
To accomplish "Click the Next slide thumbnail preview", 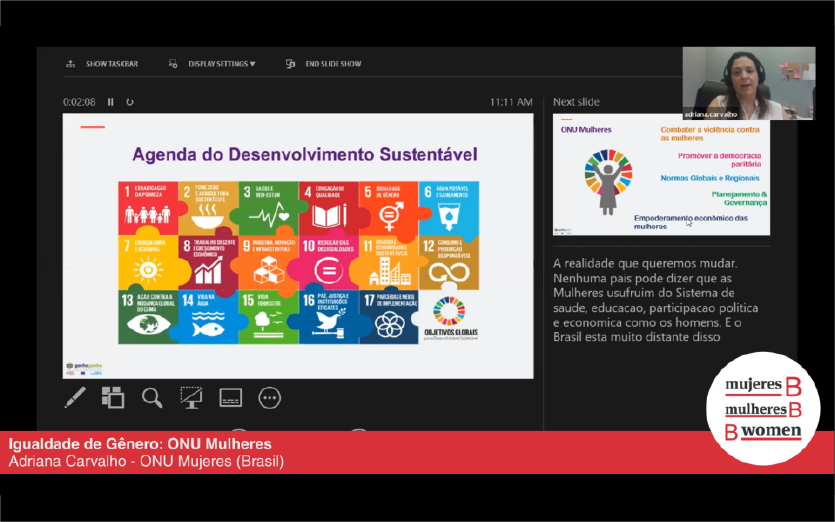I will point(661,174).
